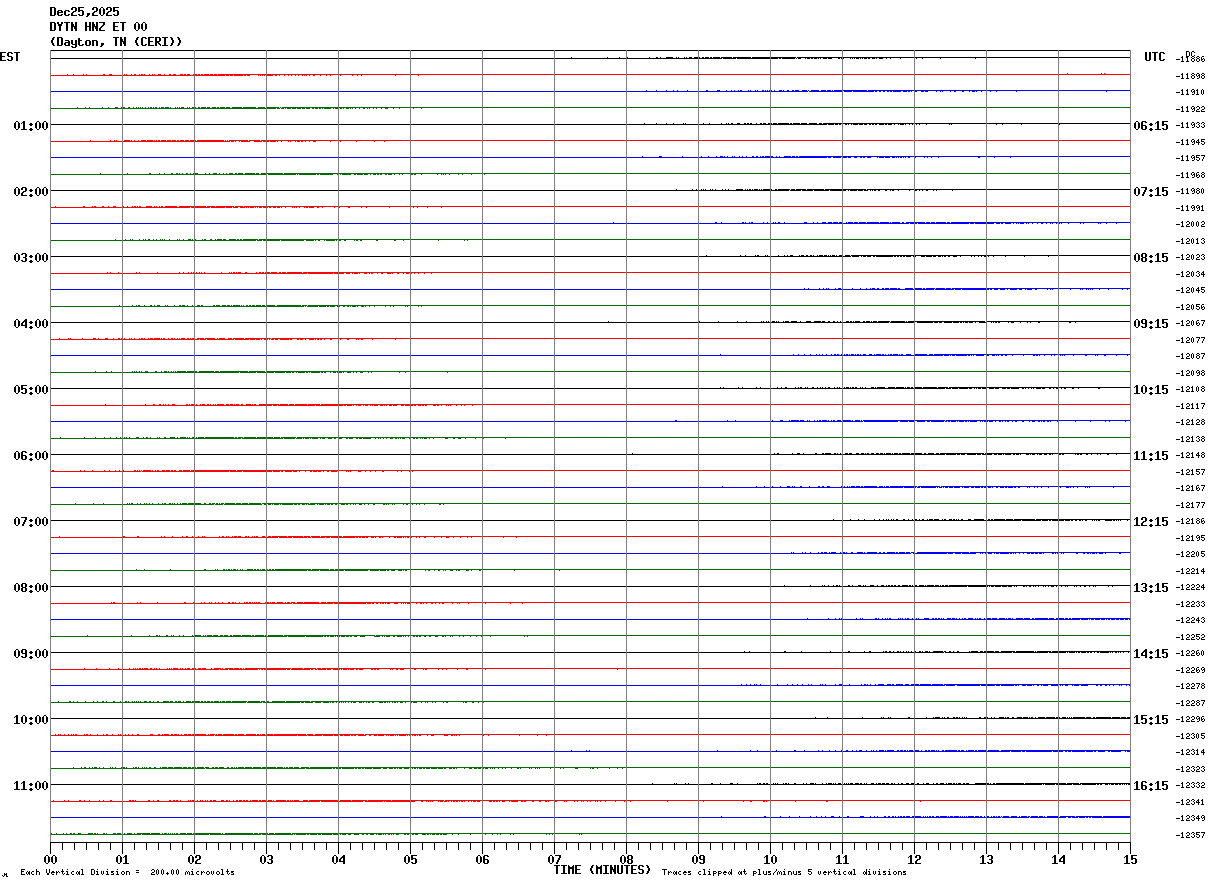
Task: Click the 10:15 UTC time label
Action: pos(1151,390)
